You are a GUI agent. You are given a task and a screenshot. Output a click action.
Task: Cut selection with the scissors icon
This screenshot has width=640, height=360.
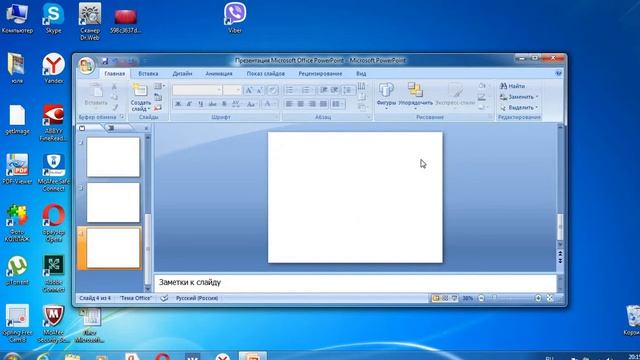(x=115, y=87)
